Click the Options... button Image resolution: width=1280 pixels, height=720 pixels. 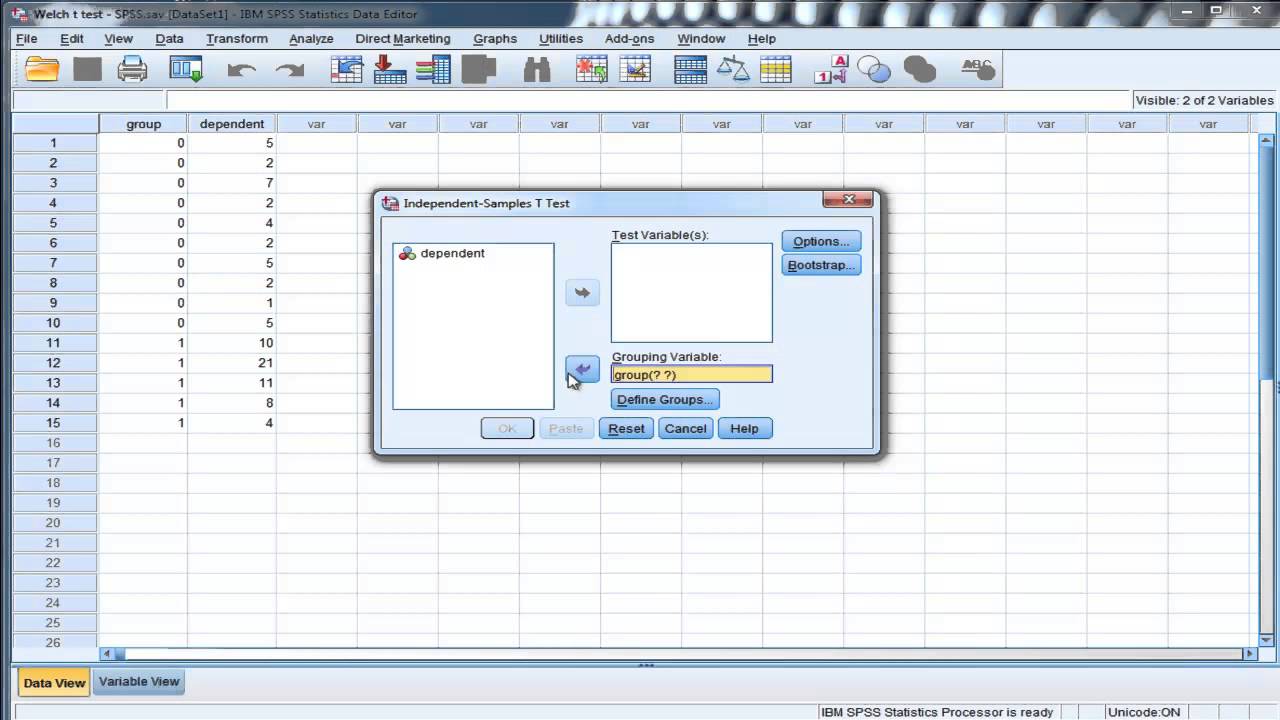tap(821, 241)
